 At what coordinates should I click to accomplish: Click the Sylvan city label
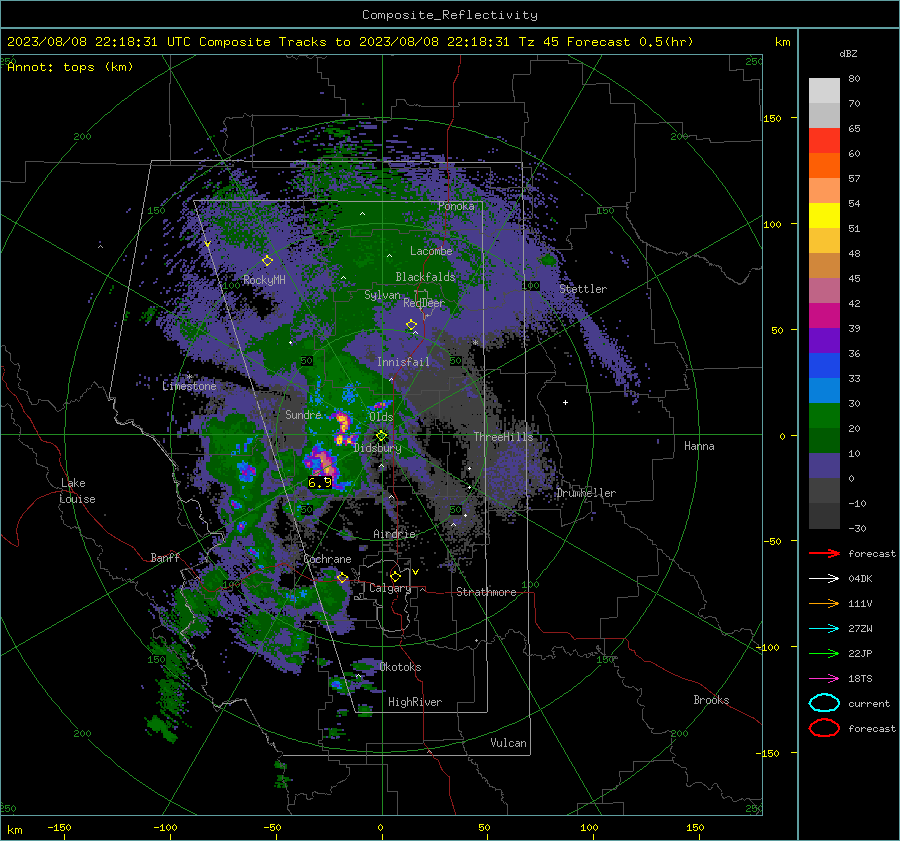(382, 295)
